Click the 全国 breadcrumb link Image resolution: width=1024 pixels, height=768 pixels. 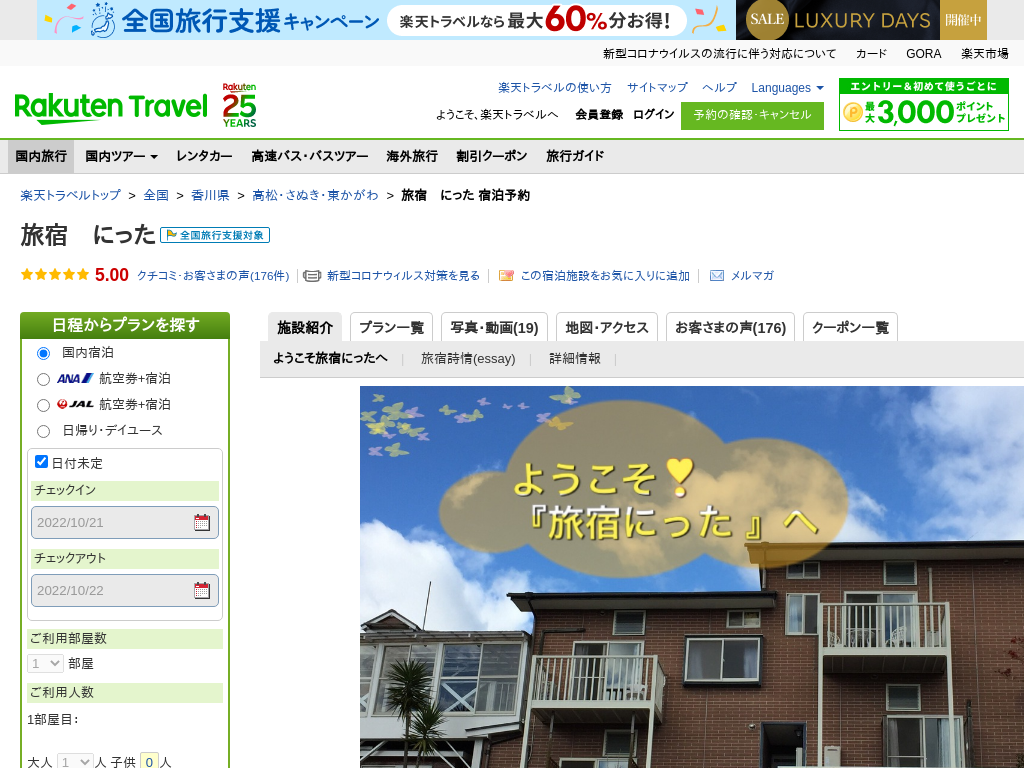(156, 195)
